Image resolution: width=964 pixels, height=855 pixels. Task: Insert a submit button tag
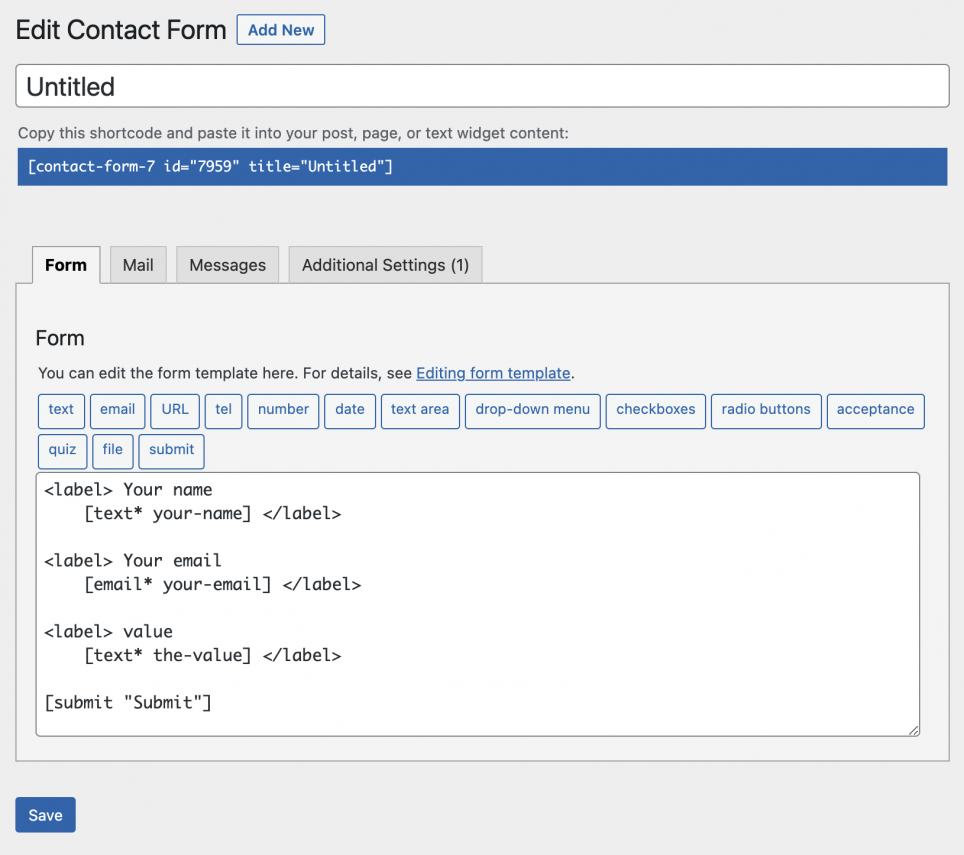(170, 451)
